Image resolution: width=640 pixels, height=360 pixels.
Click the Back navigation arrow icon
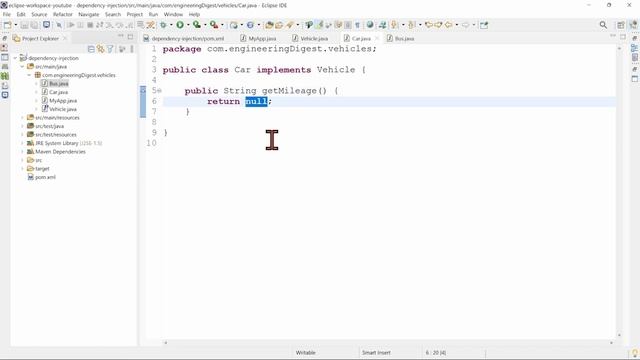pyautogui.click(x=449, y=25)
